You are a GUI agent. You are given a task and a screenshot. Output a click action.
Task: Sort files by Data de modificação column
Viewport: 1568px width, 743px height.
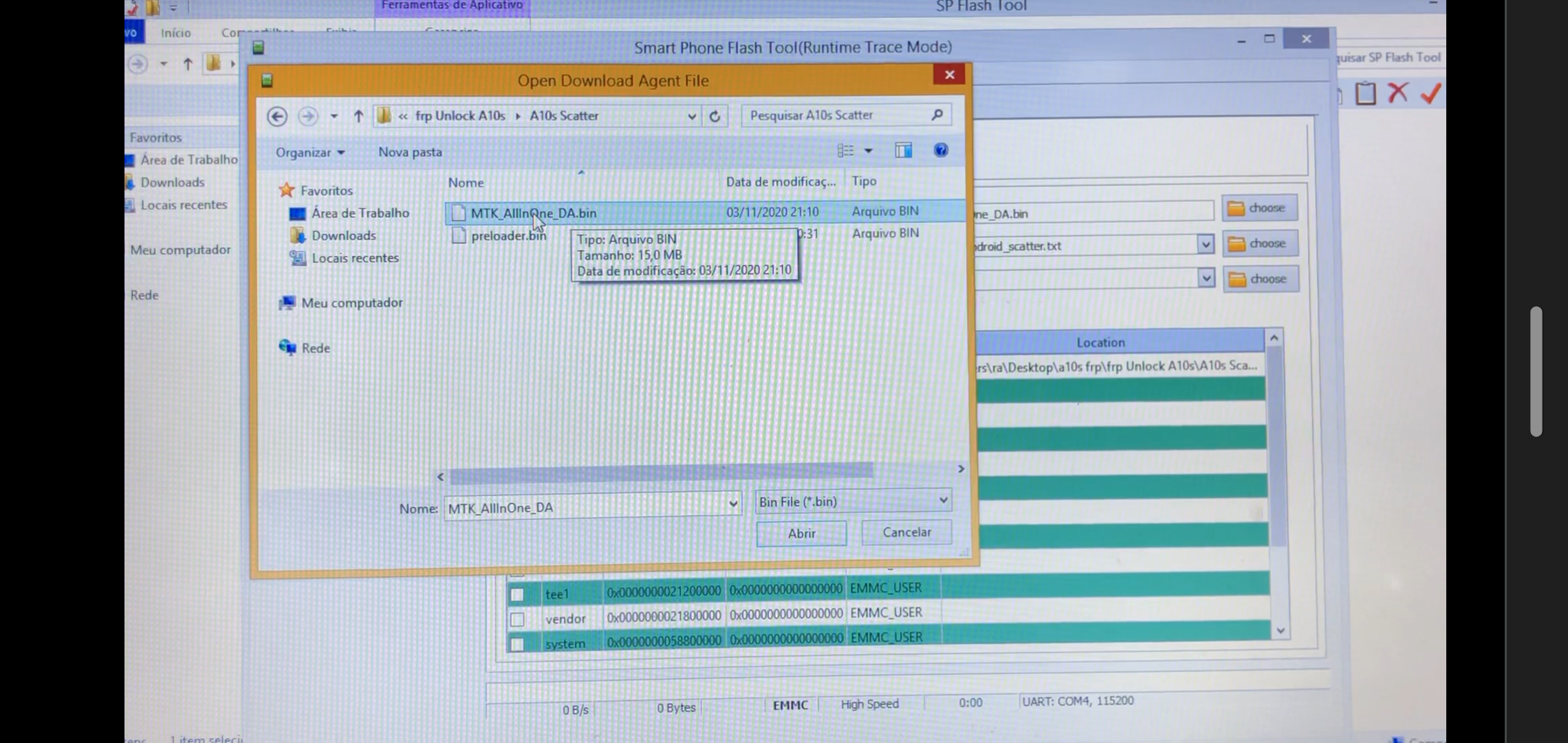(x=781, y=182)
